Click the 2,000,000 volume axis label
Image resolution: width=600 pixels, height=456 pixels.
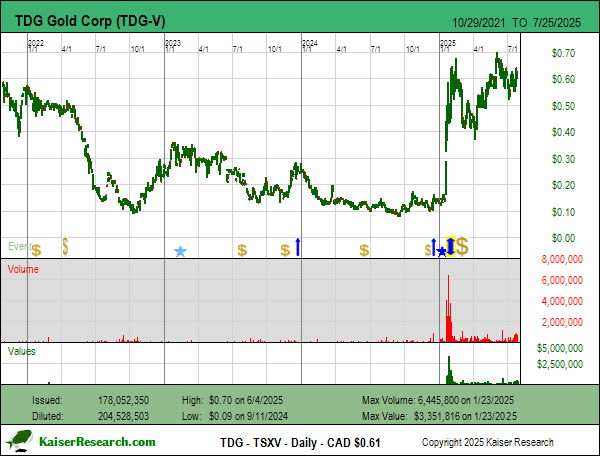(x=562, y=322)
